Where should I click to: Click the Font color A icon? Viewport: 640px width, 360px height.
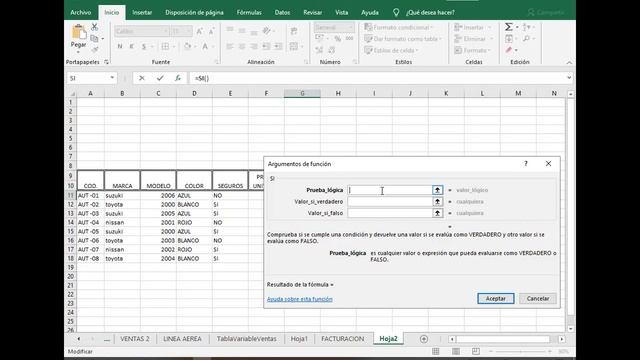(205, 46)
